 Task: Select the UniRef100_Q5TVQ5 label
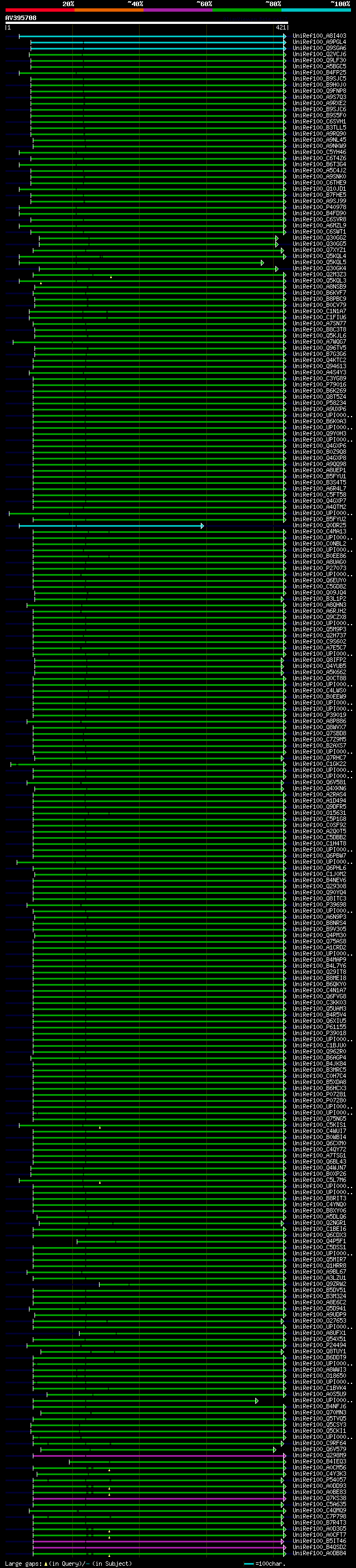pos(319,1419)
